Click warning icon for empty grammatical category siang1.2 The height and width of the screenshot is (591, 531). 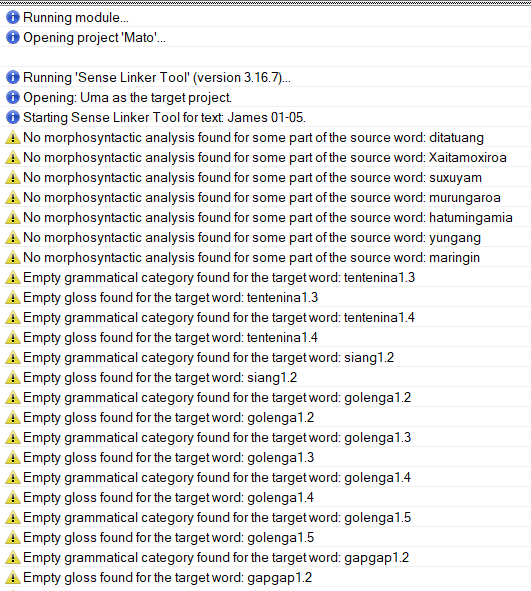pyautogui.click(x=13, y=357)
